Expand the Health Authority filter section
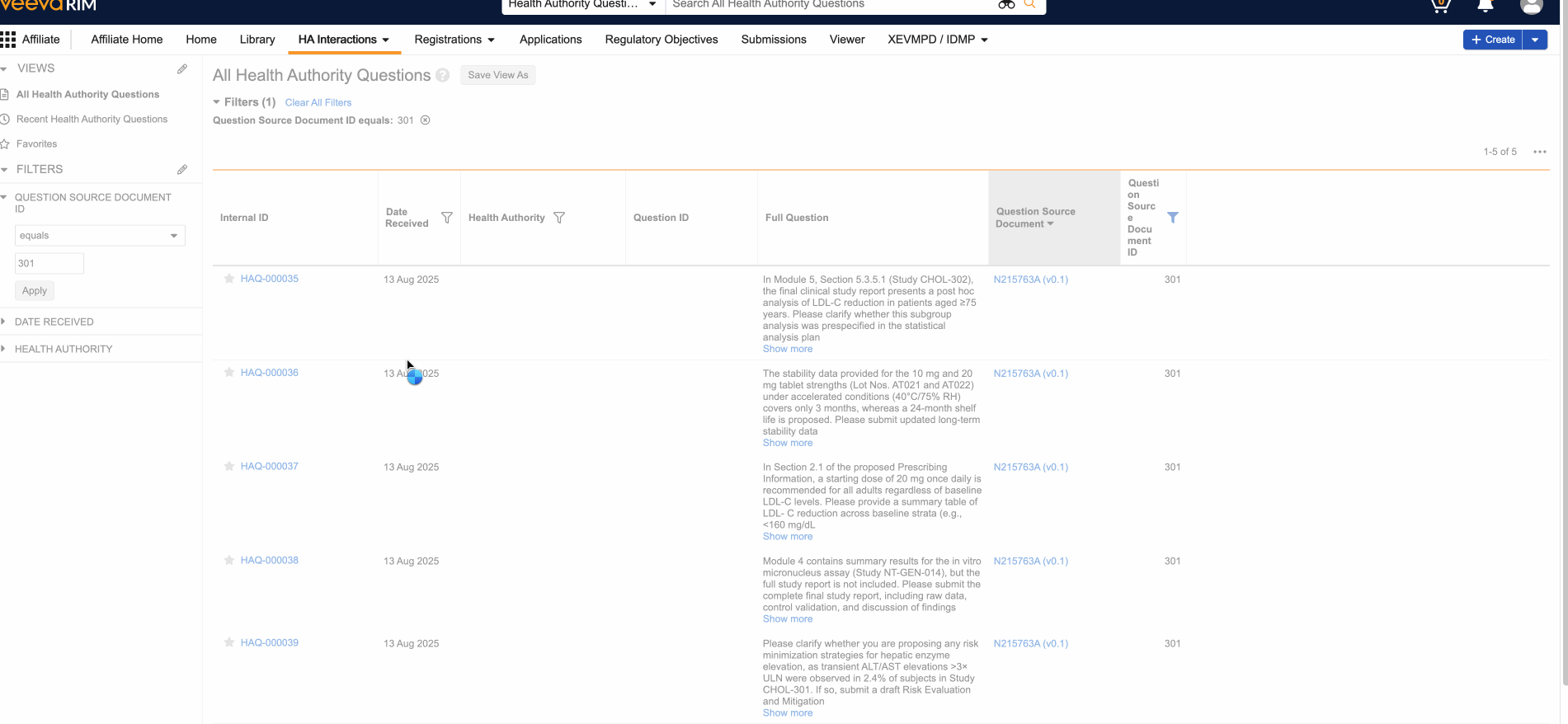Viewport: 1568px width, 724px height. [x=64, y=349]
